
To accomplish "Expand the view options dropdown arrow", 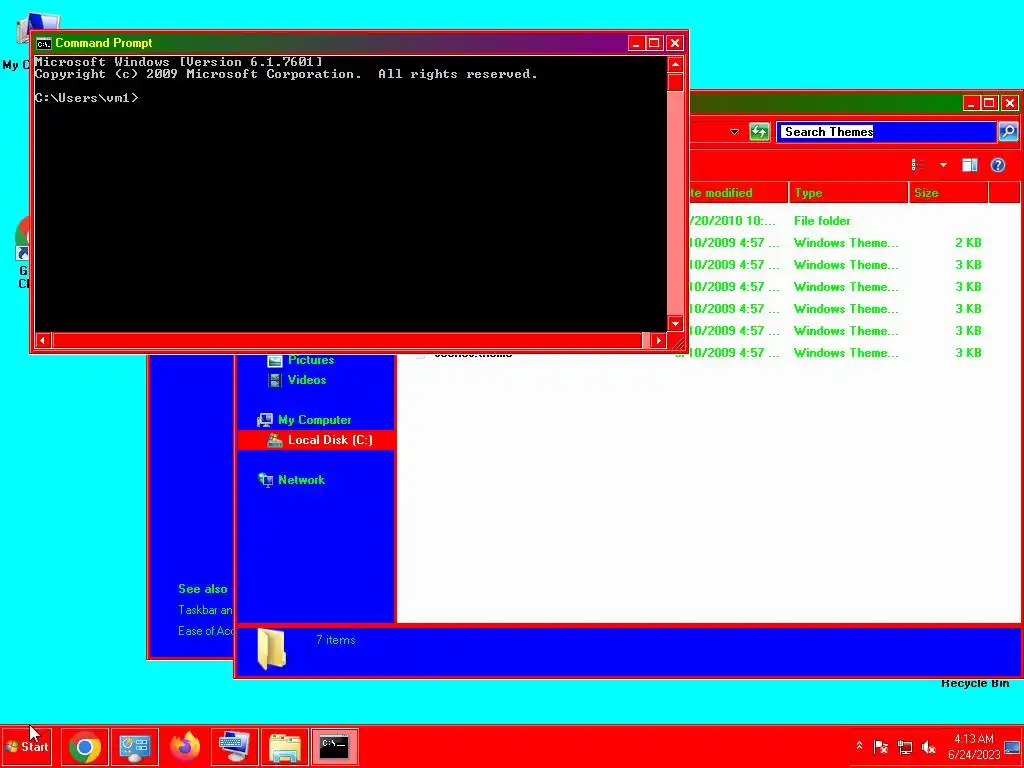I will (x=943, y=165).
